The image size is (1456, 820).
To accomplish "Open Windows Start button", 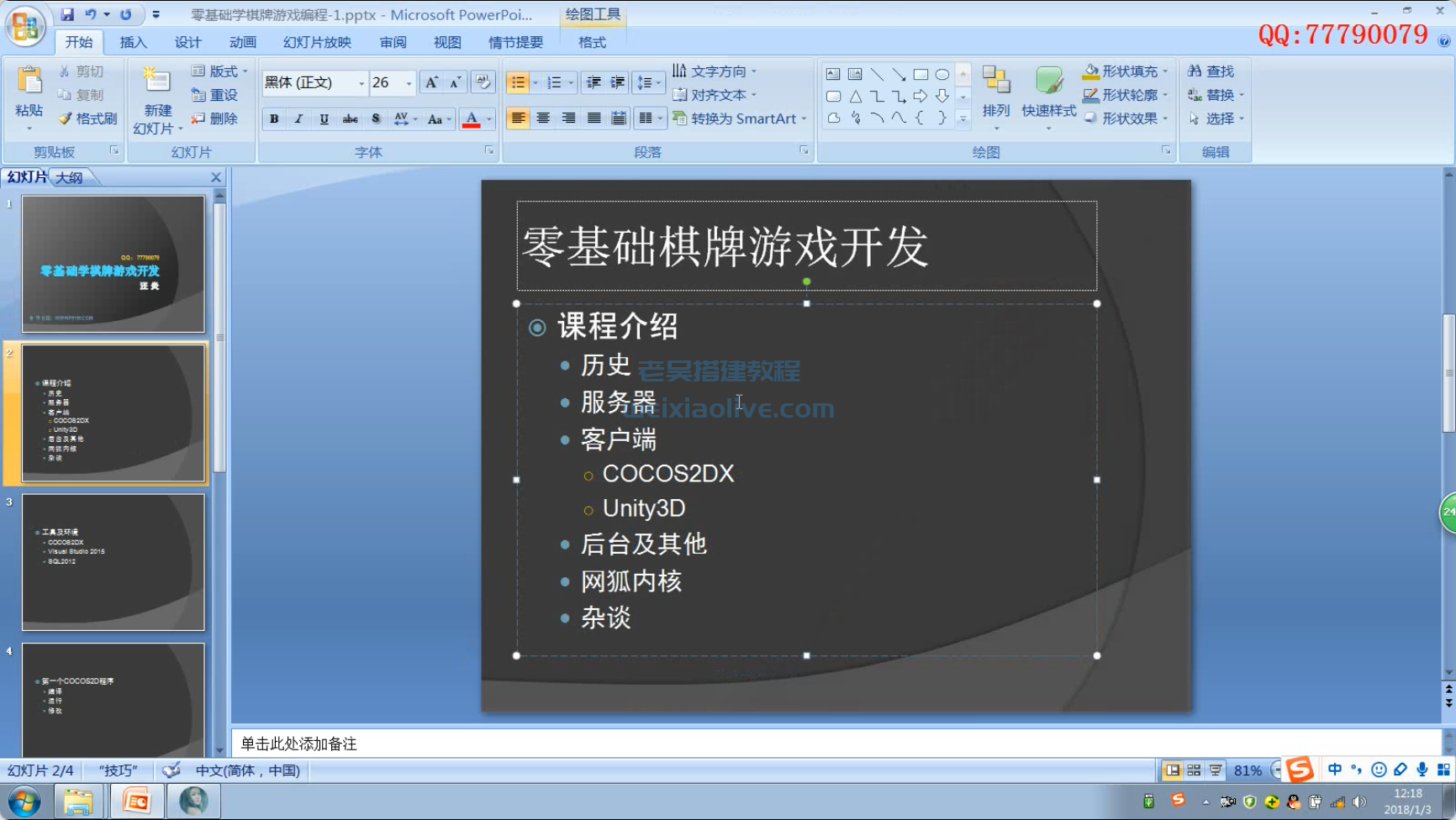I will point(24,802).
